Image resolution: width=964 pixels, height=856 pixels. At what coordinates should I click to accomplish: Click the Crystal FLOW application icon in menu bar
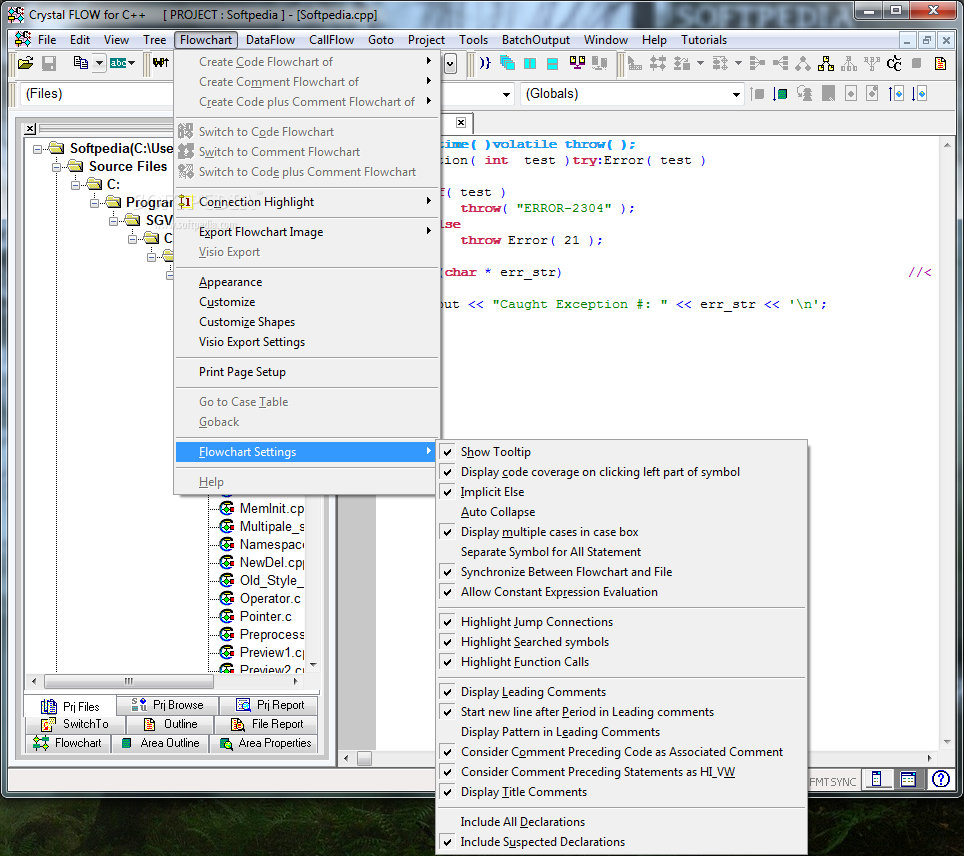(x=23, y=39)
